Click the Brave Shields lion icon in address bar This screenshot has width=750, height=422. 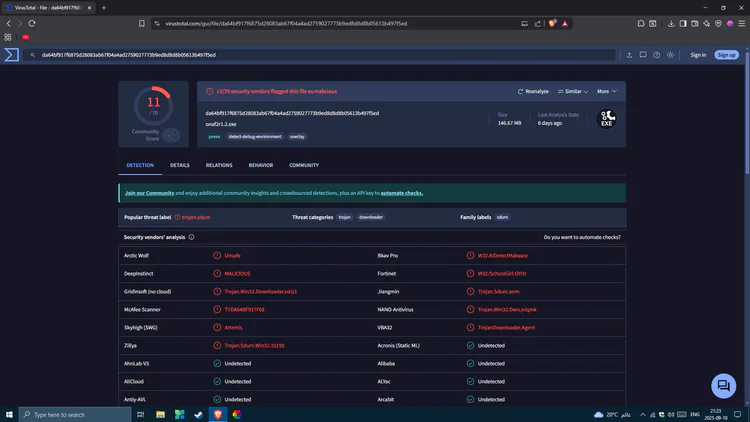click(x=552, y=23)
